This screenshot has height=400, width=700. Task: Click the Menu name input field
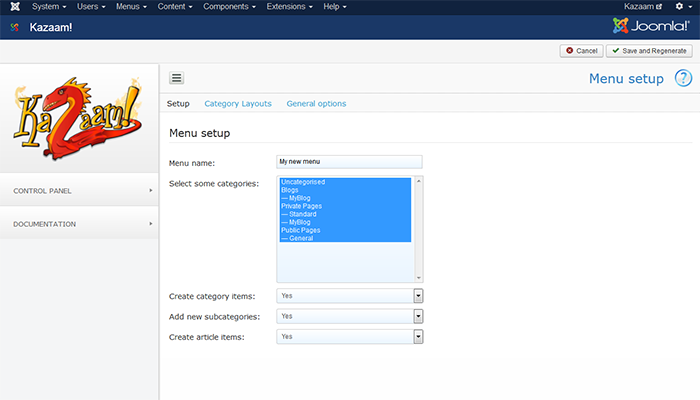[x=349, y=162]
